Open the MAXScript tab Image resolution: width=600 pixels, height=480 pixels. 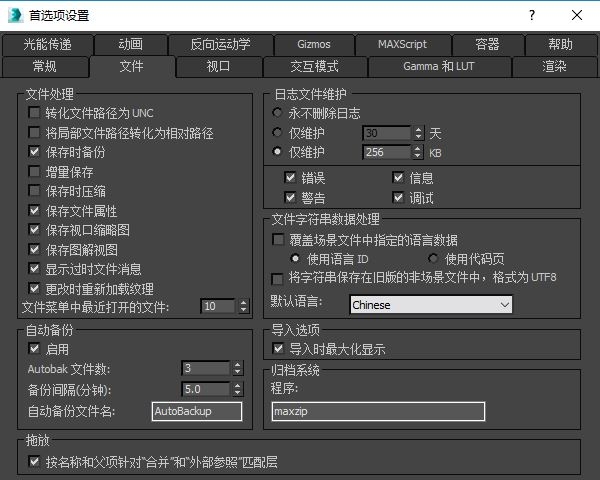coord(403,45)
